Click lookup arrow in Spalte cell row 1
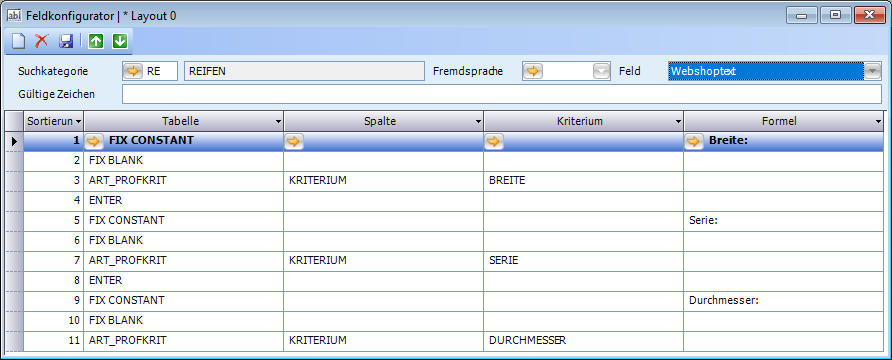The width and height of the screenshot is (892, 360). point(294,141)
